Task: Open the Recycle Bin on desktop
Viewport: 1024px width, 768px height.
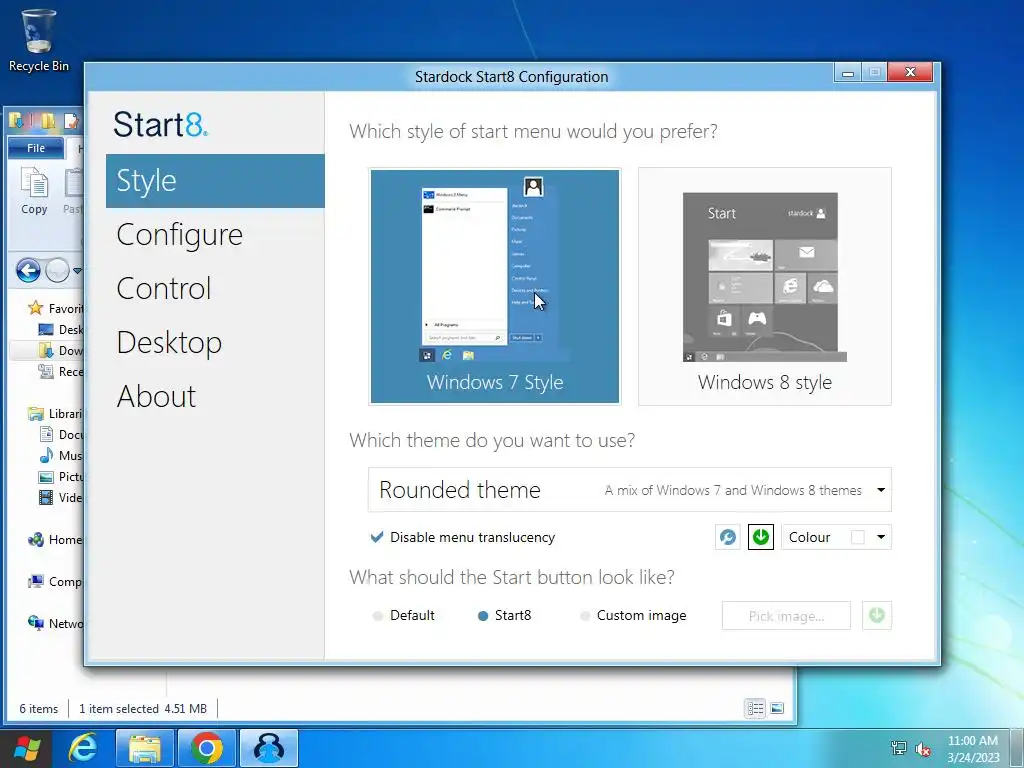Action: click(x=39, y=40)
